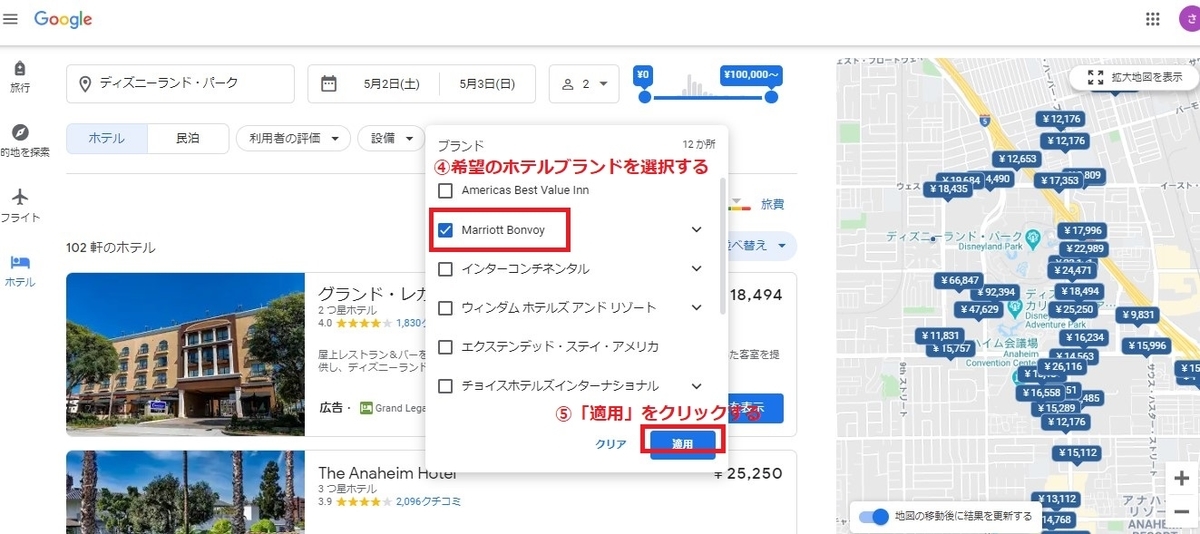
Task: Click the ディズニーランド・パーク search field
Action: pyautogui.click(x=181, y=84)
